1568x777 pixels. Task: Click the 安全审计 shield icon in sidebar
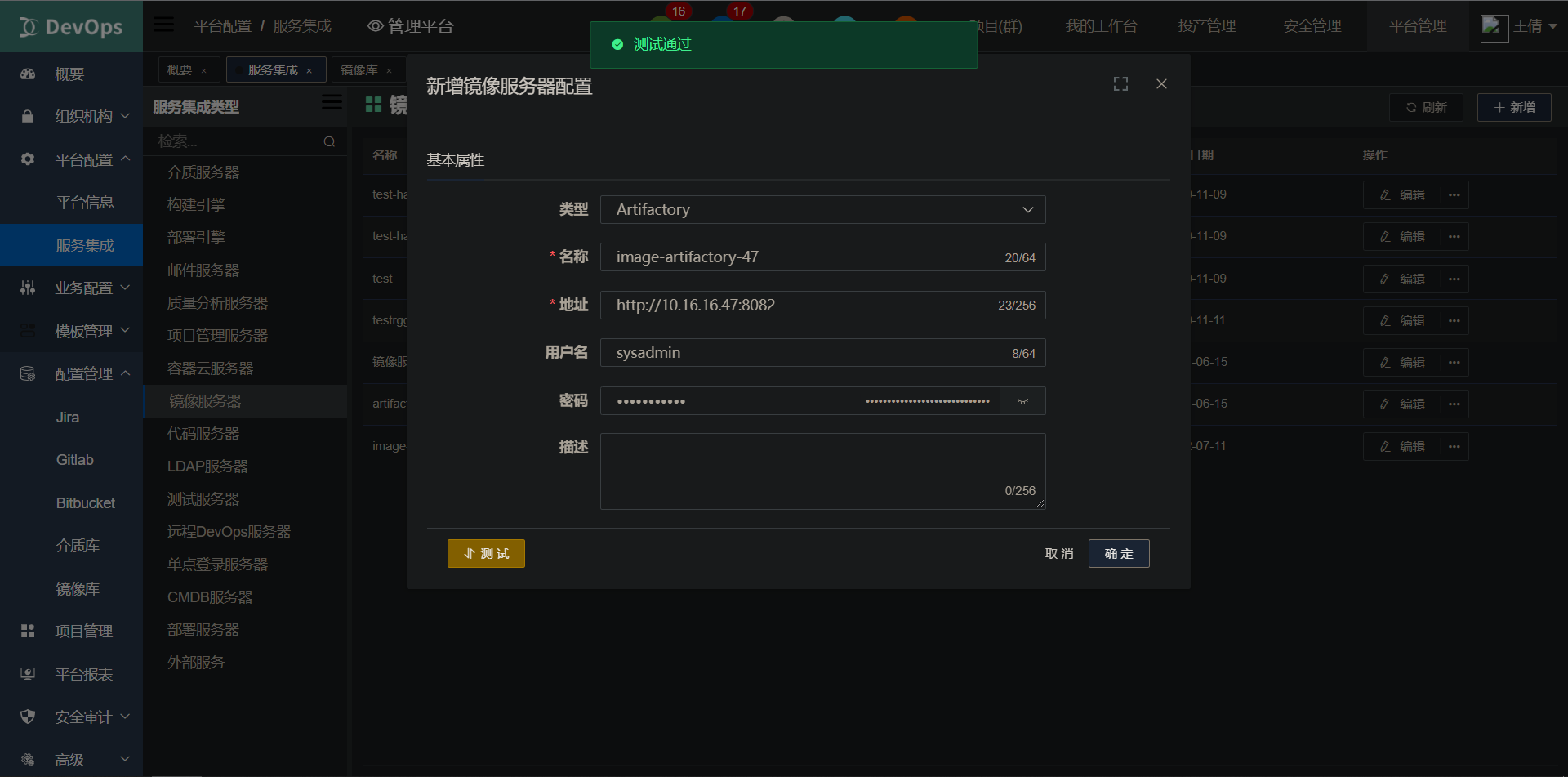click(x=28, y=717)
